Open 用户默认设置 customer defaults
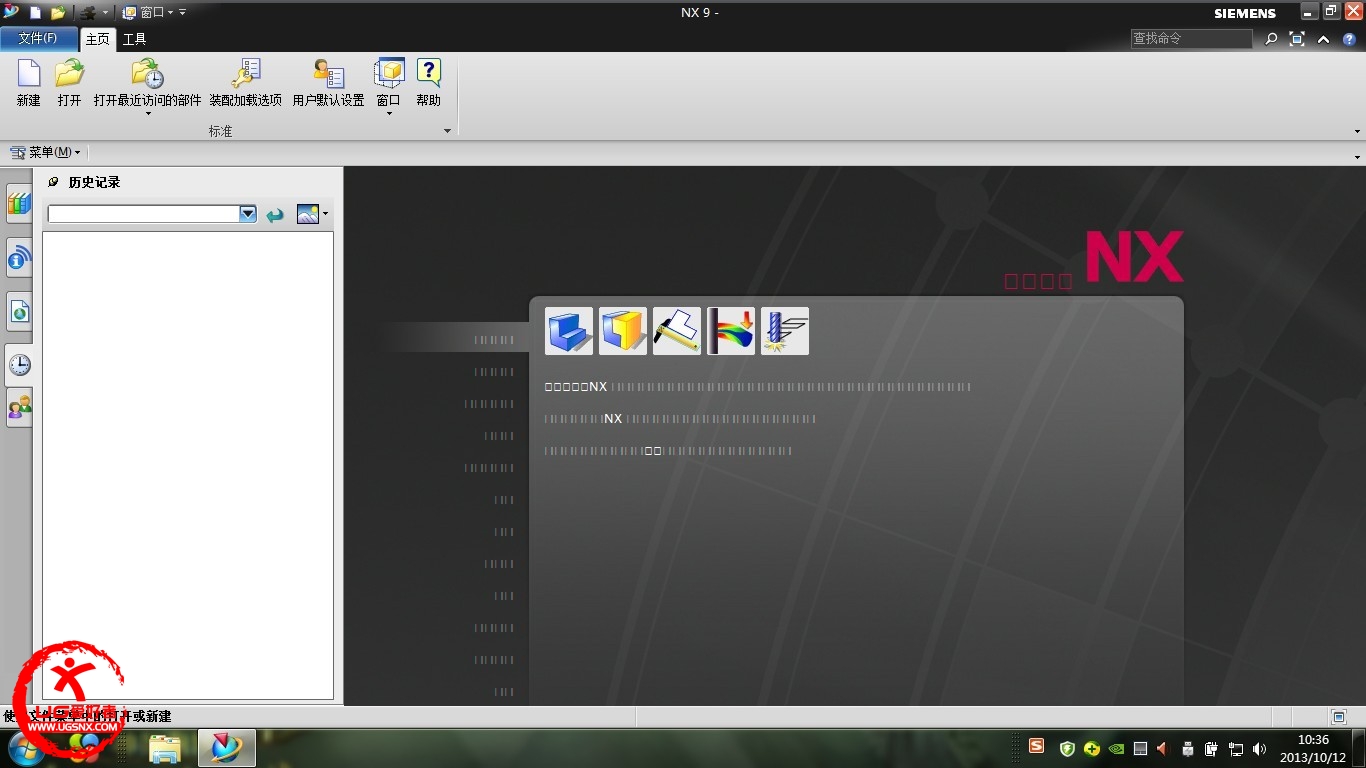This screenshot has width=1366, height=768. (x=328, y=73)
